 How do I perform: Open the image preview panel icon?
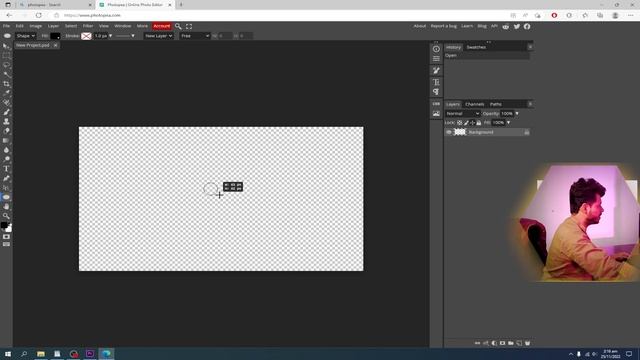coord(436,113)
